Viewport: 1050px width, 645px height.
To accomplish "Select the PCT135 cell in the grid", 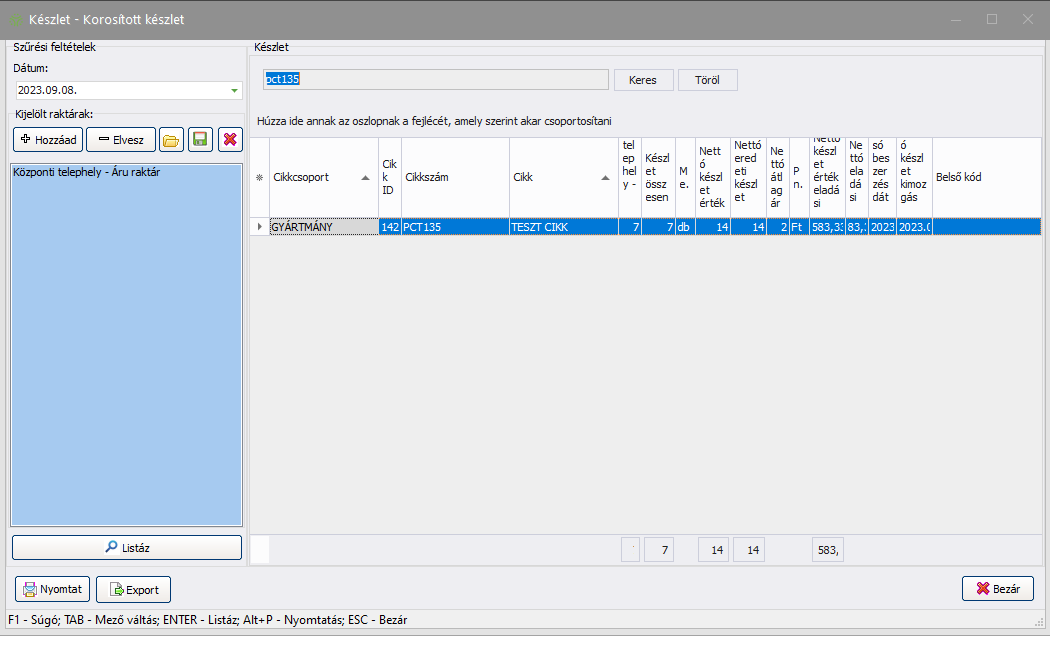I will (454, 227).
